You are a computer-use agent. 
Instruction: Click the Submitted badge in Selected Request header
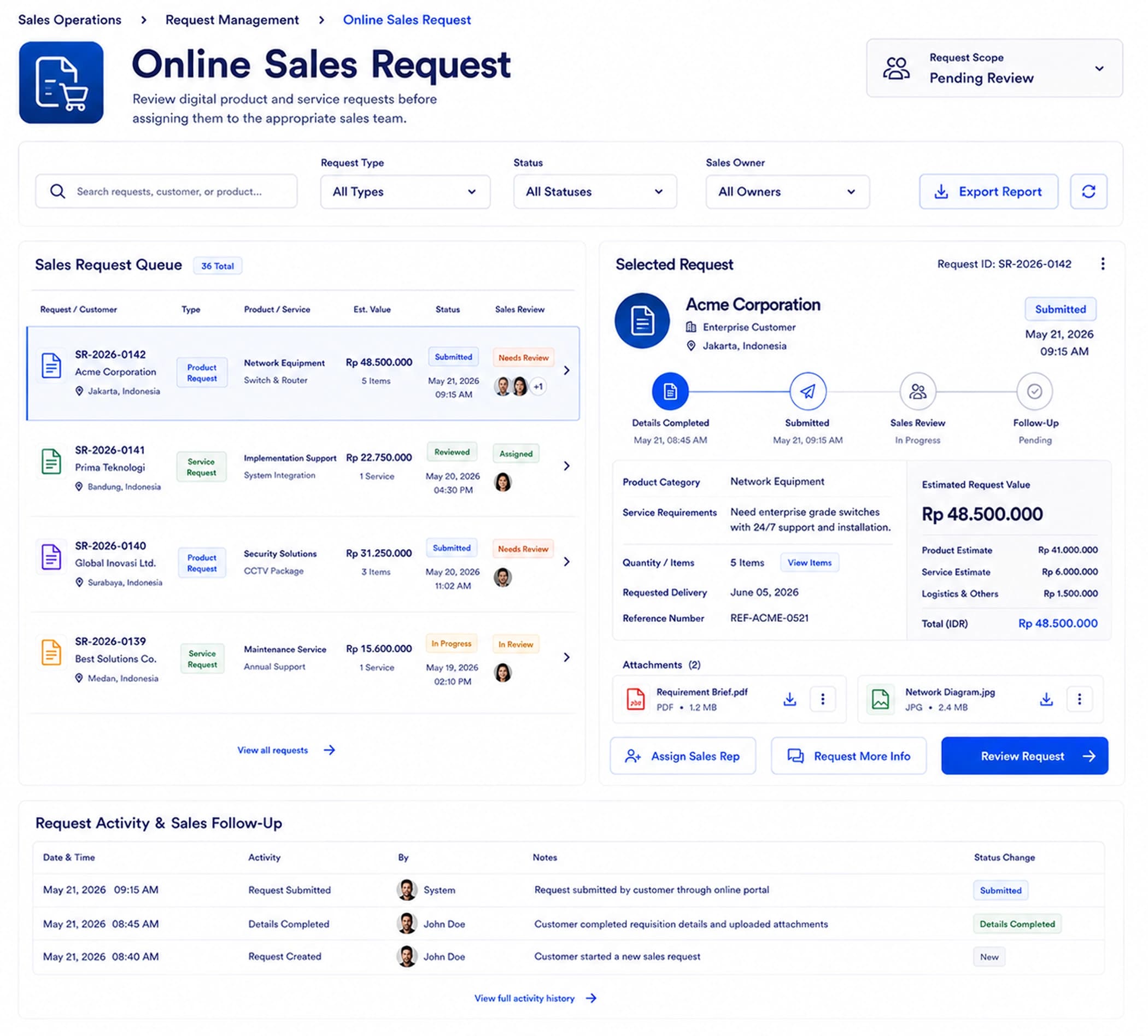[x=1061, y=309]
